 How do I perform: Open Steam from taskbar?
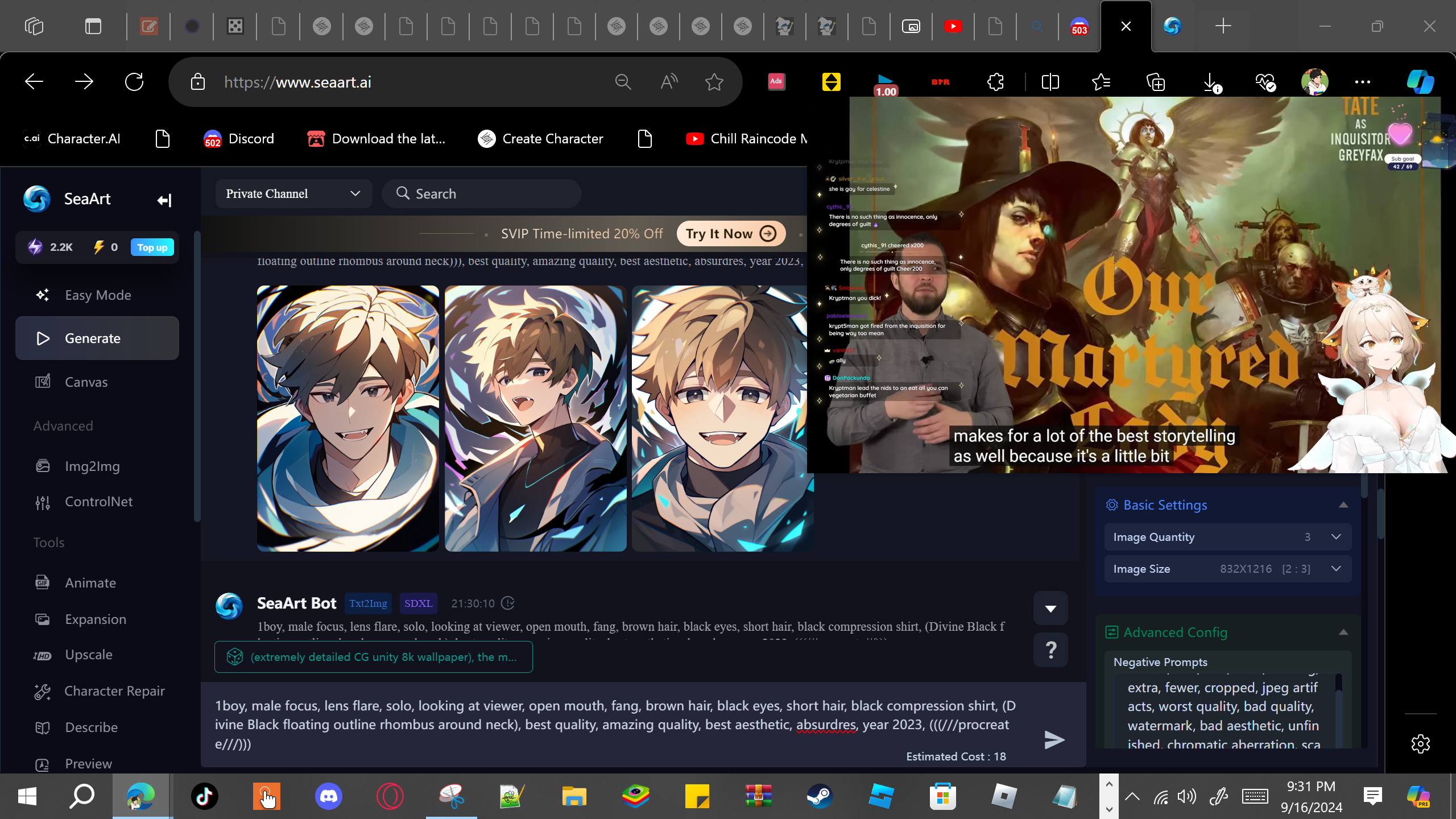pos(820,796)
